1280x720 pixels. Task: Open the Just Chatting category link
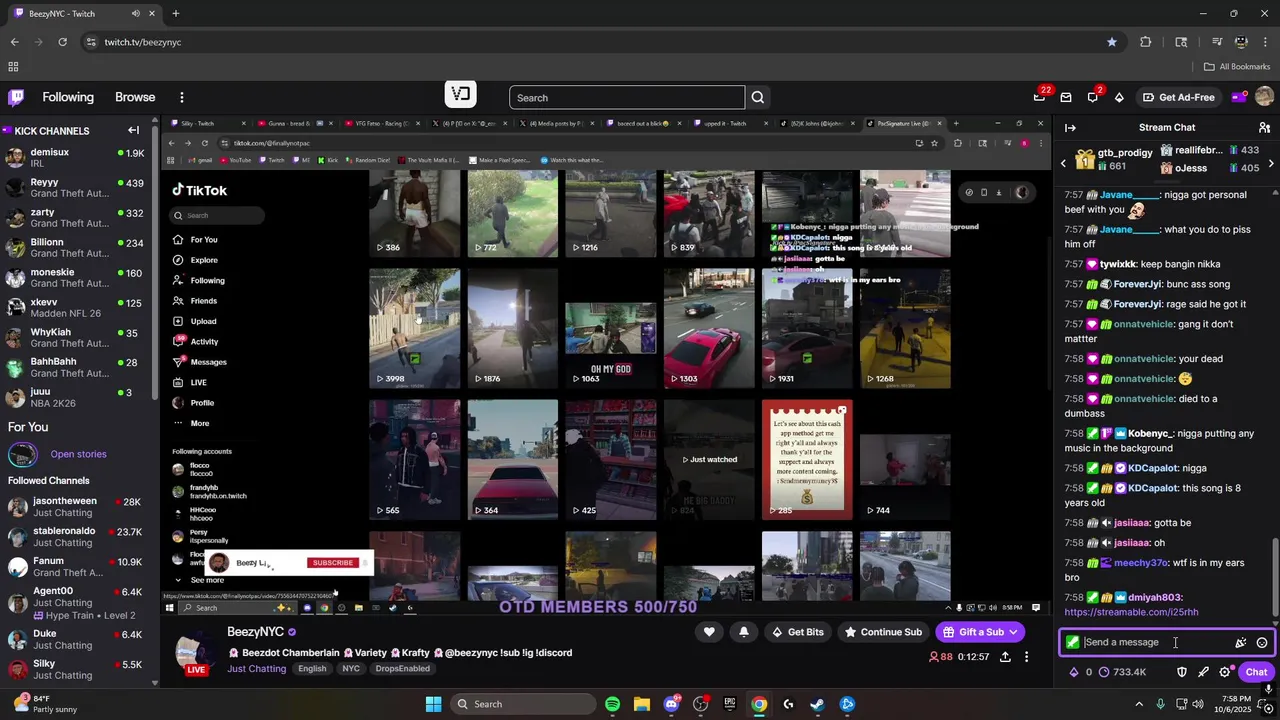(256, 669)
